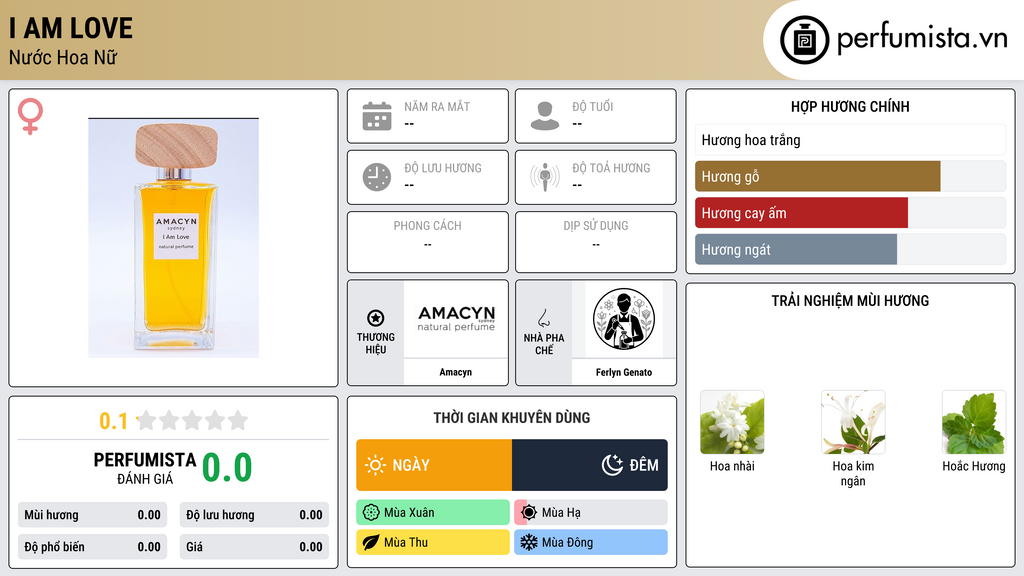Select the Đêm time block
The height and width of the screenshot is (576, 1024).
click(x=590, y=465)
